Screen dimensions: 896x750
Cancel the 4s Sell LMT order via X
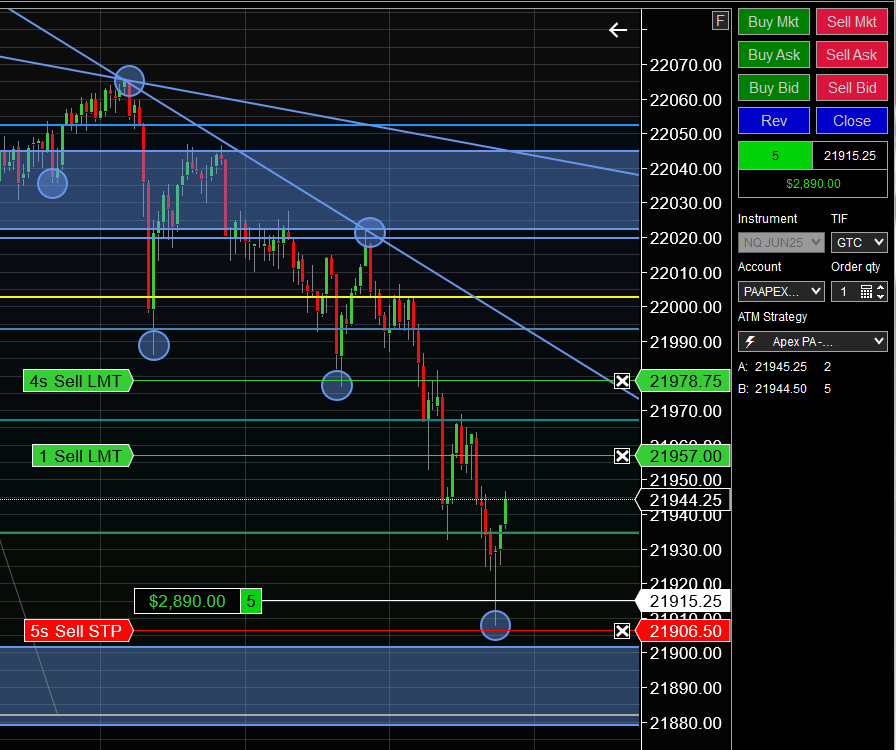[622, 381]
